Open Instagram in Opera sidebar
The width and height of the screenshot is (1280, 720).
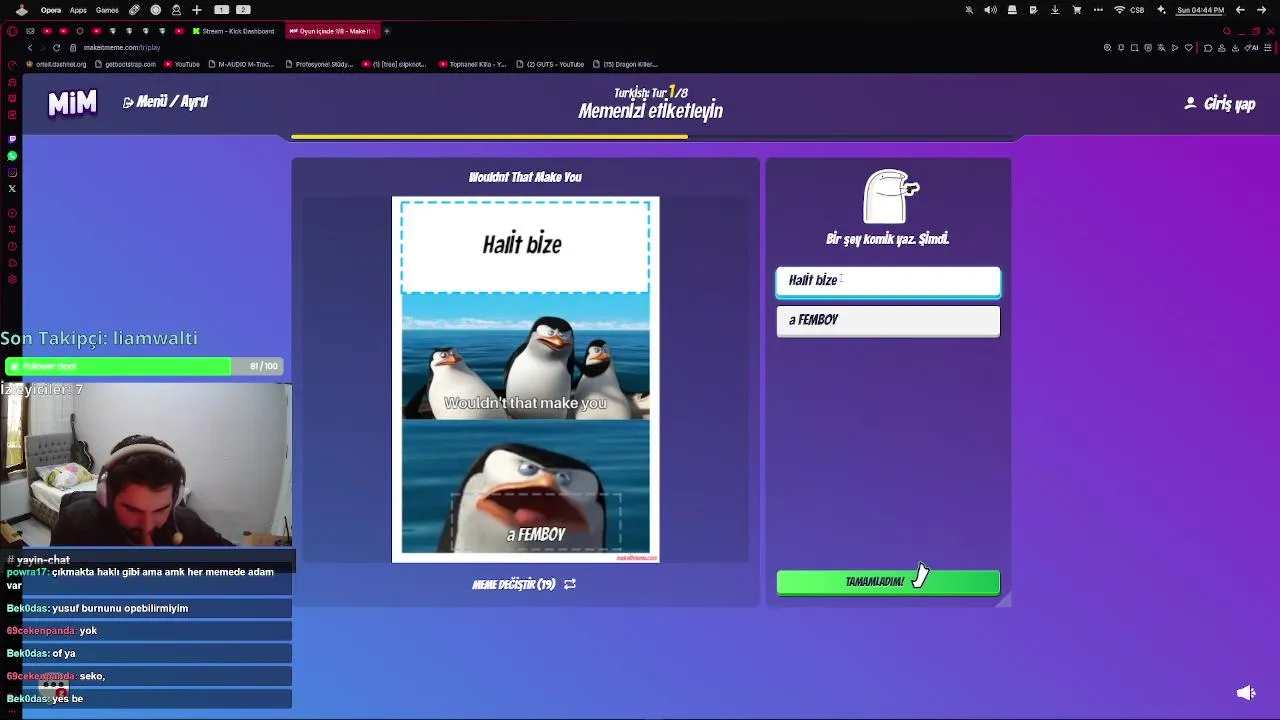12,172
